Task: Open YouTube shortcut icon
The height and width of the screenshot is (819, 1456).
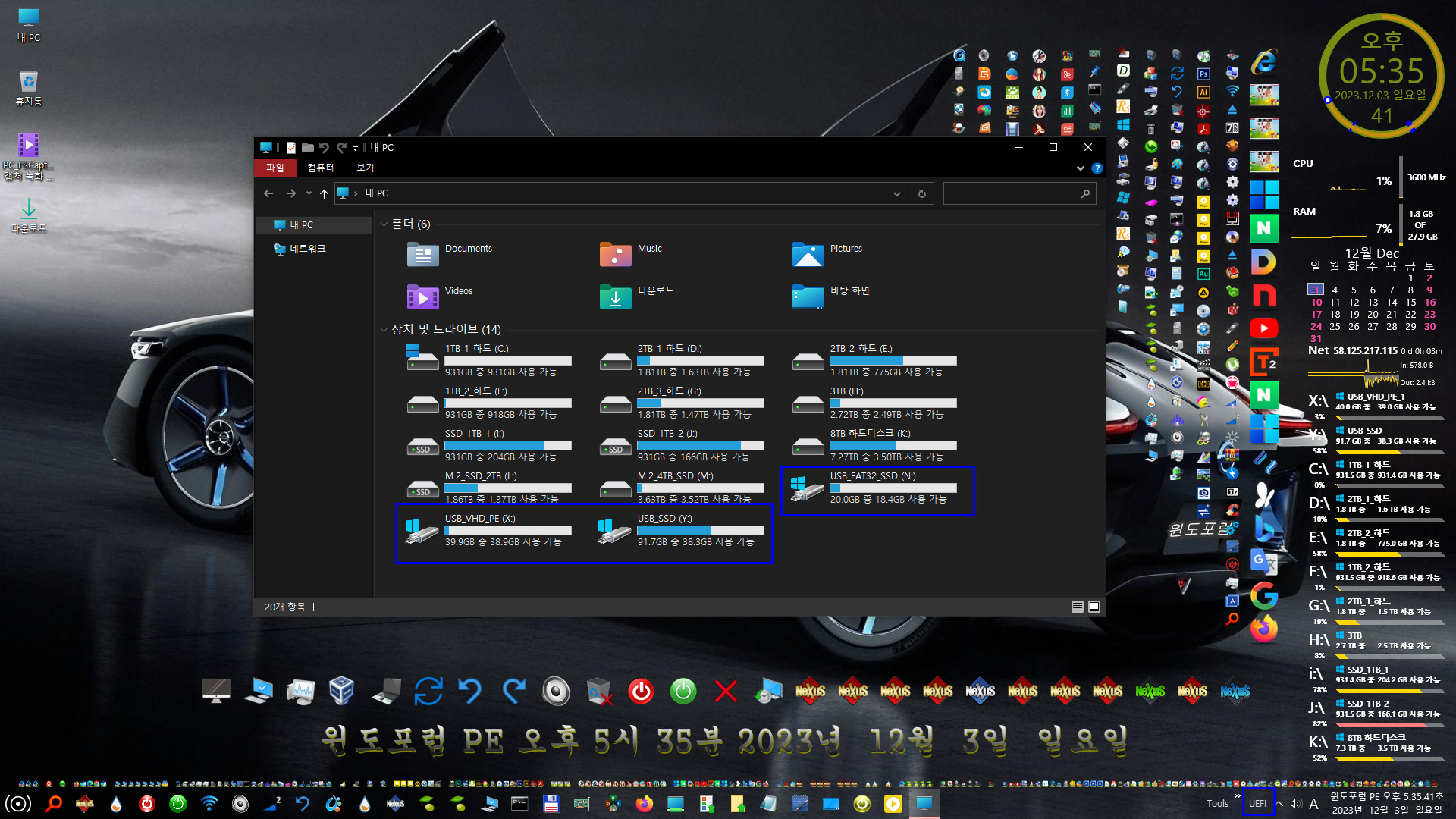Action: tap(1264, 328)
